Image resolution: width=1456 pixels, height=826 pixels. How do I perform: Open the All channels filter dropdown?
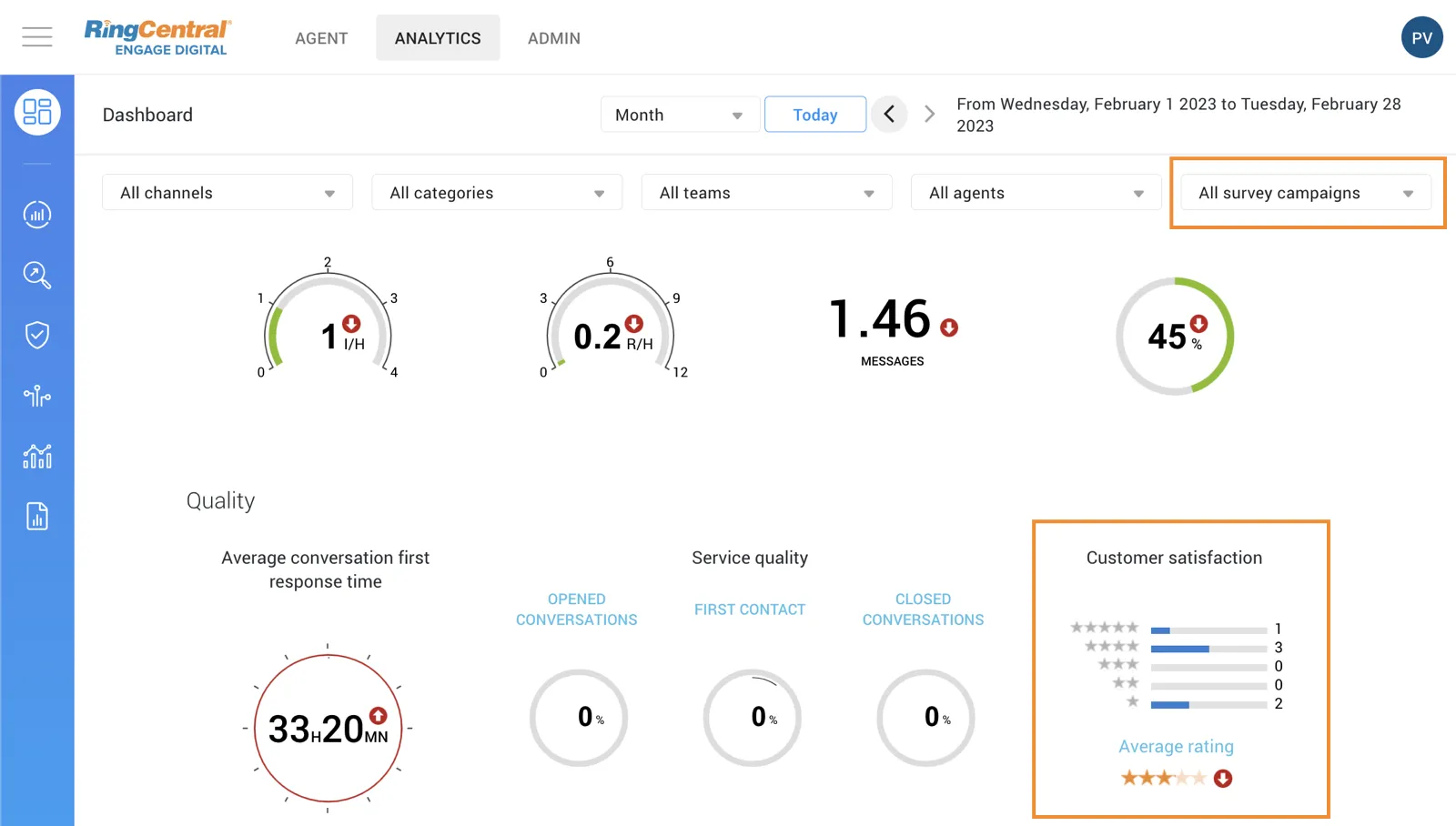227,193
